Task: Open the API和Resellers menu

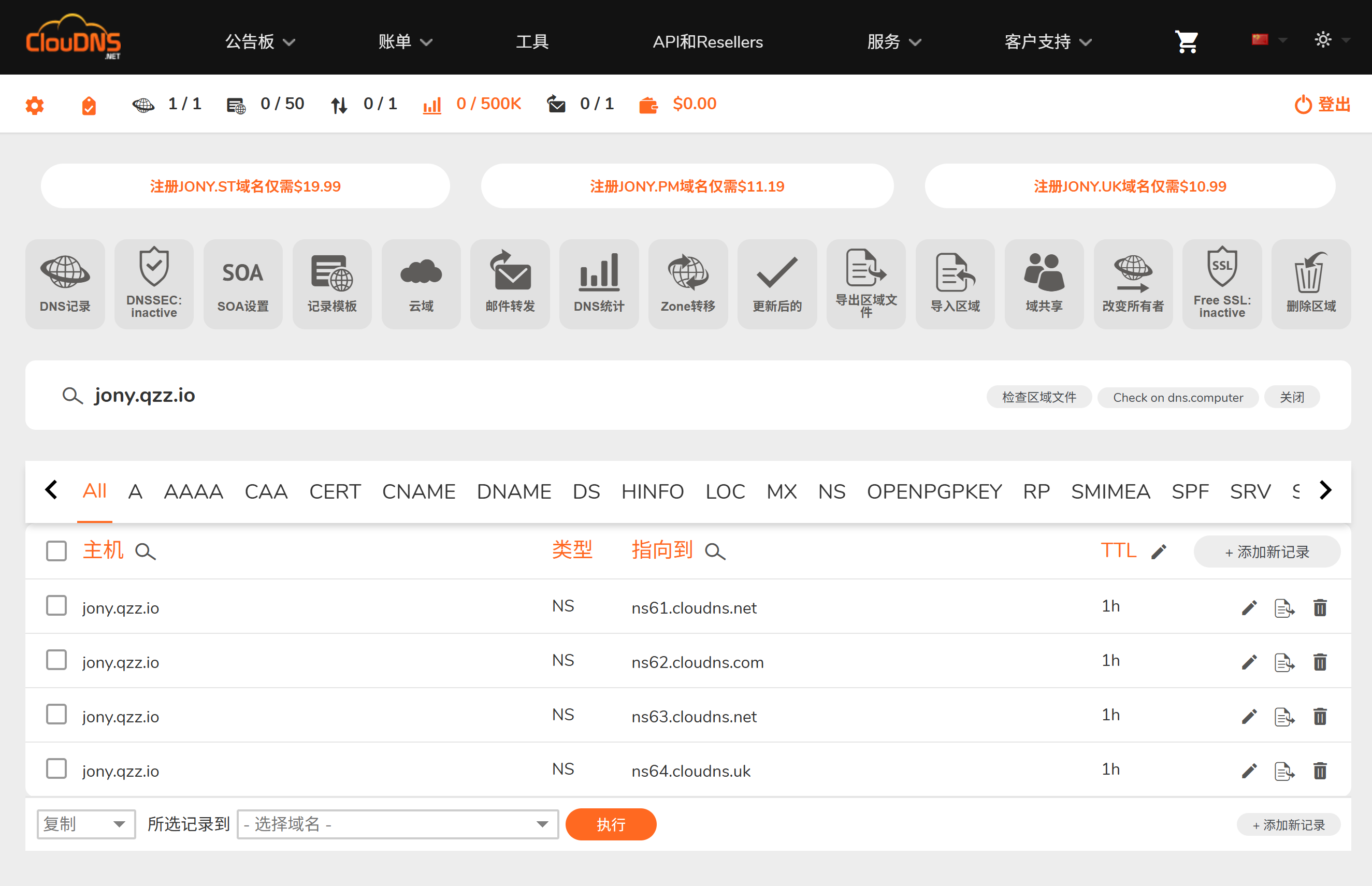Action: (707, 41)
